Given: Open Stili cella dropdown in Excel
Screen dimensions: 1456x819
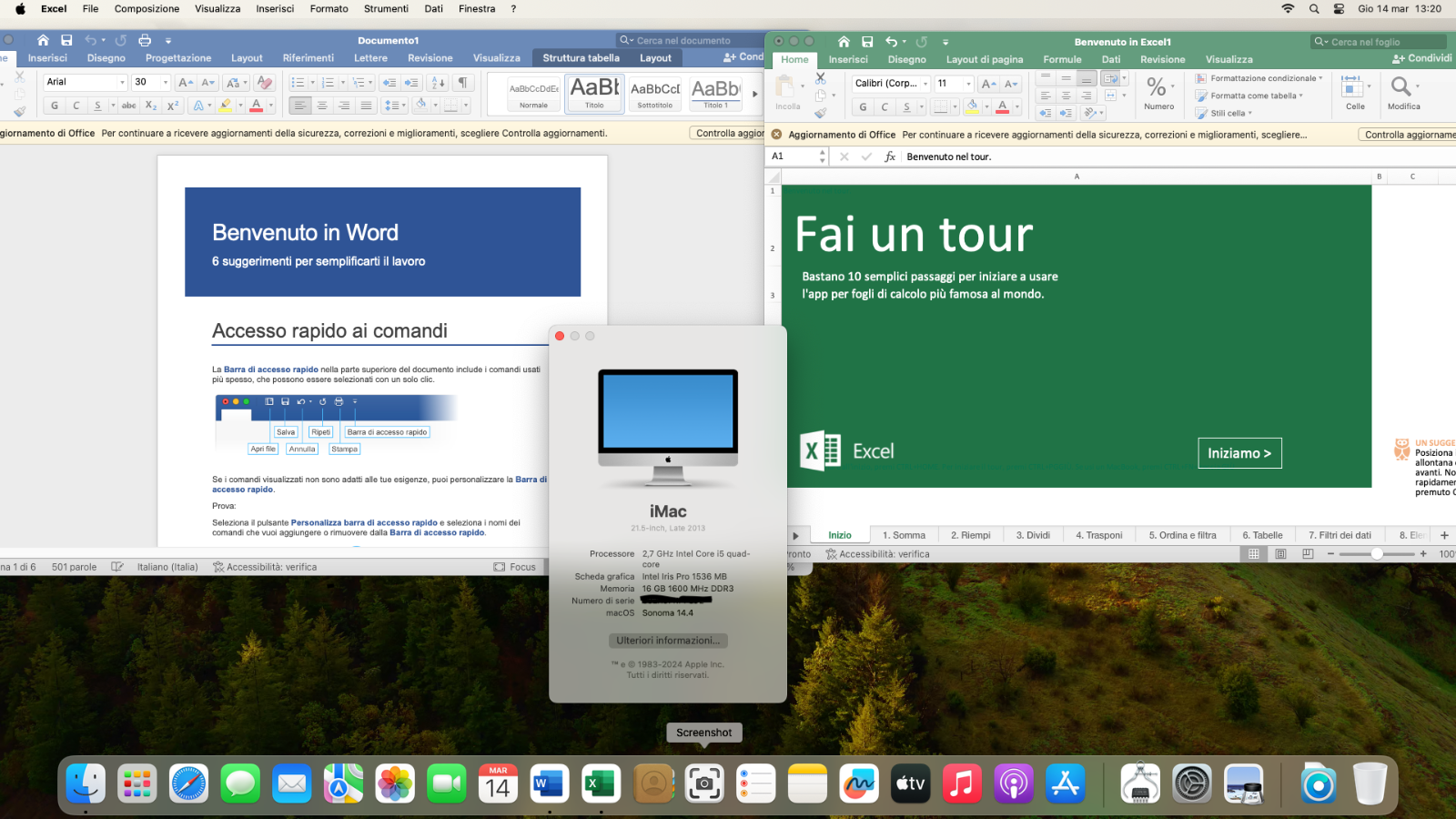Looking at the screenshot, I should [x=1224, y=113].
